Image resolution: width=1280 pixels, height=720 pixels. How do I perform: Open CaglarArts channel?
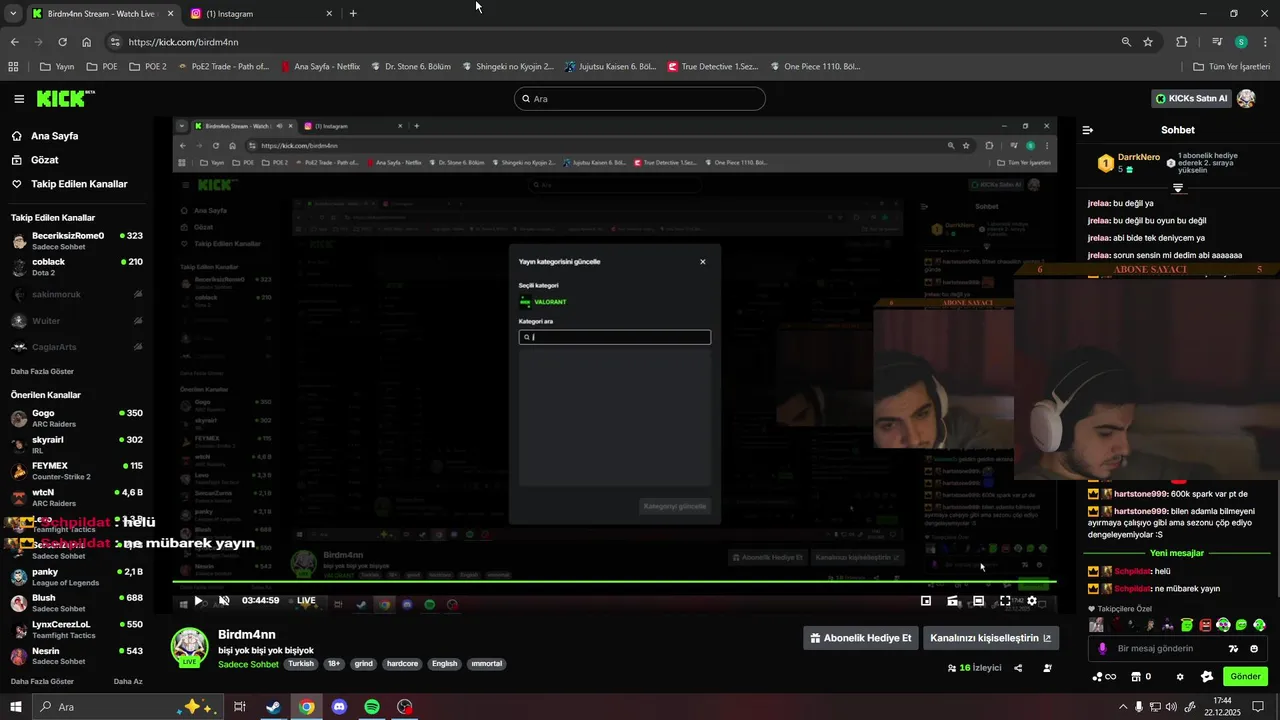click(x=76, y=347)
